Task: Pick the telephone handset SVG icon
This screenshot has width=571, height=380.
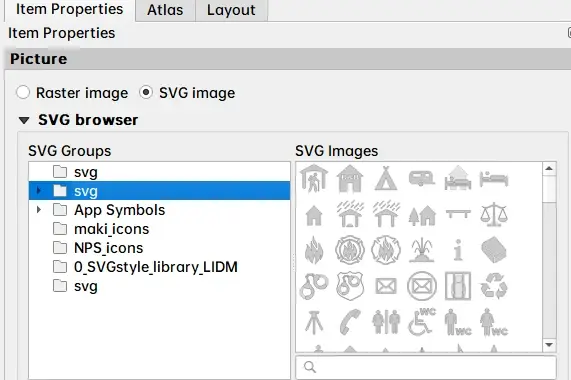Action: click(350, 322)
